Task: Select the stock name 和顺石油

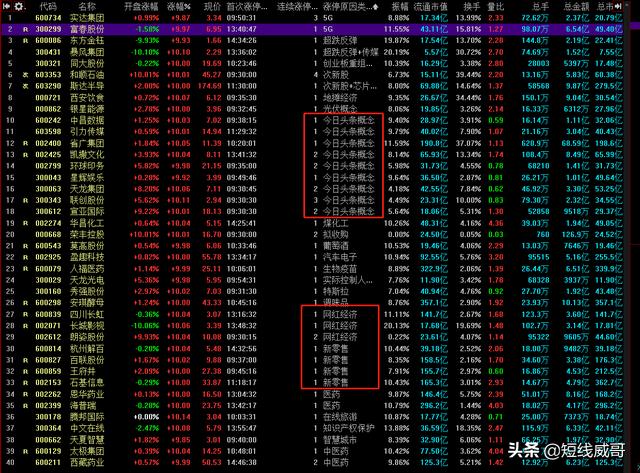Action: click(87, 75)
